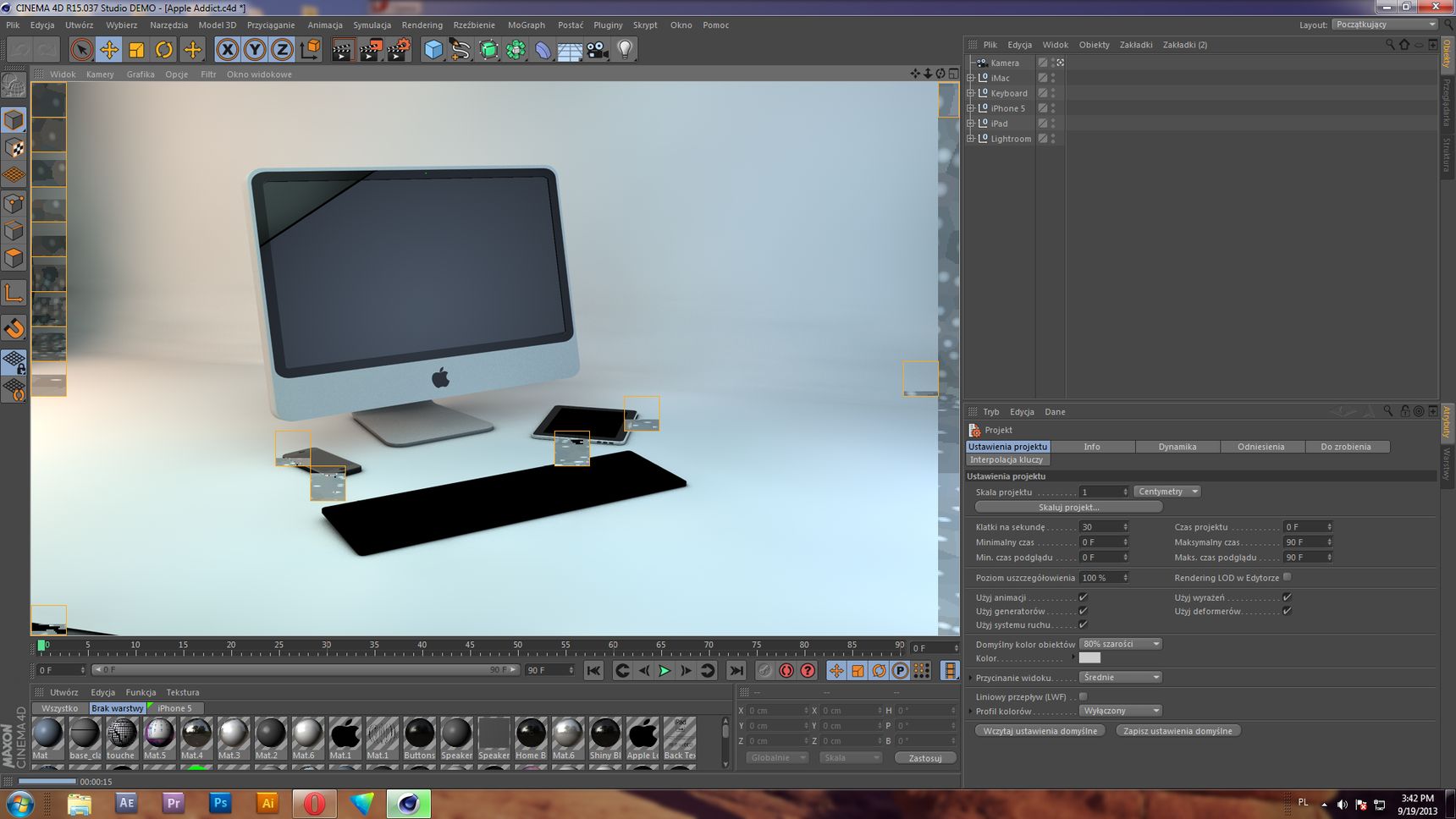Screen dimensions: 1456x819
Task: Jump to the end of the animation
Action: pyautogui.click(x=736, y=671)
